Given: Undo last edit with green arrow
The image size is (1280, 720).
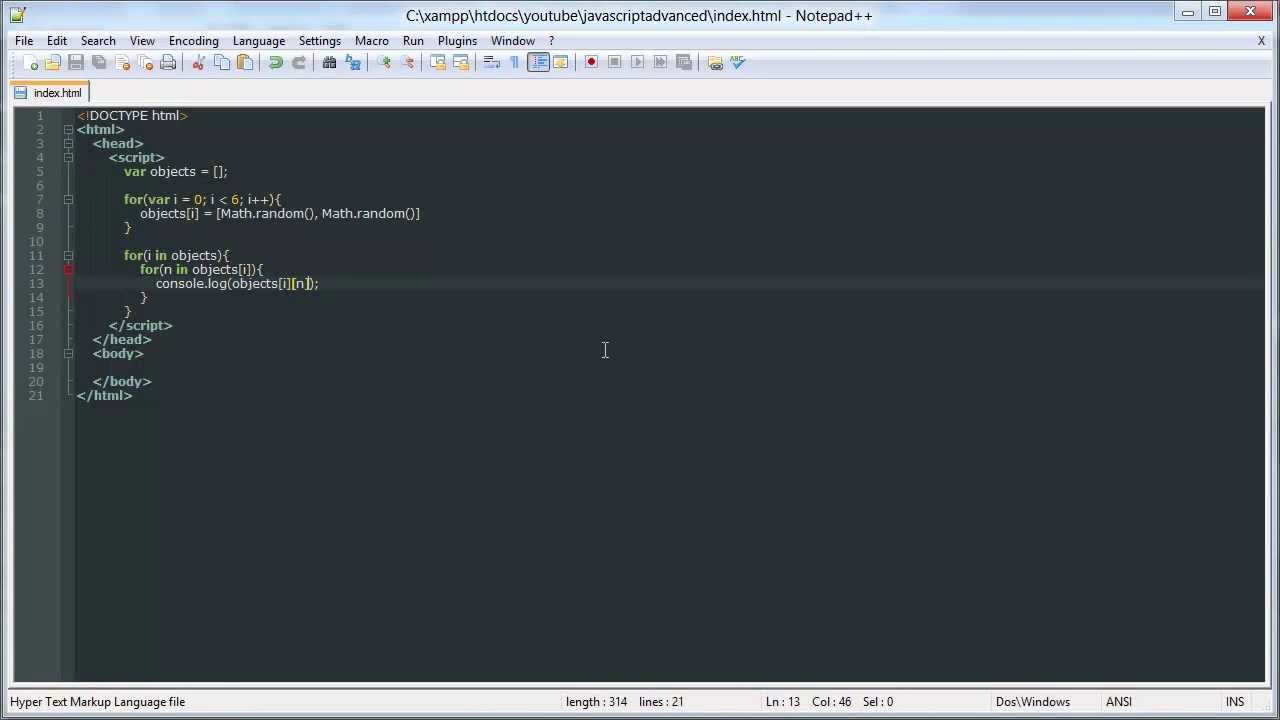Looking at the screenshot, I should tap(275, 63).
